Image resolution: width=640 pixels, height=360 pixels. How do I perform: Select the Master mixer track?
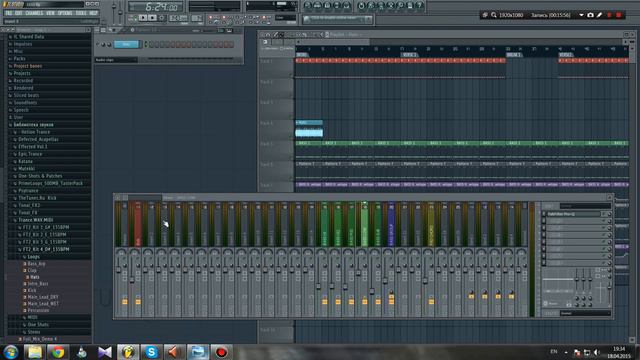124,225
